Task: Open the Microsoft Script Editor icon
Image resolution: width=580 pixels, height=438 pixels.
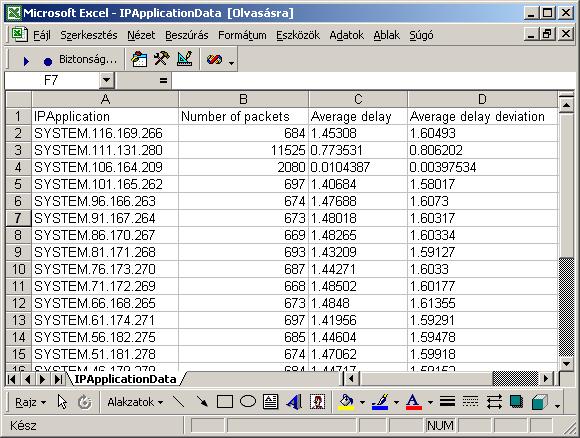Action: 214,59
